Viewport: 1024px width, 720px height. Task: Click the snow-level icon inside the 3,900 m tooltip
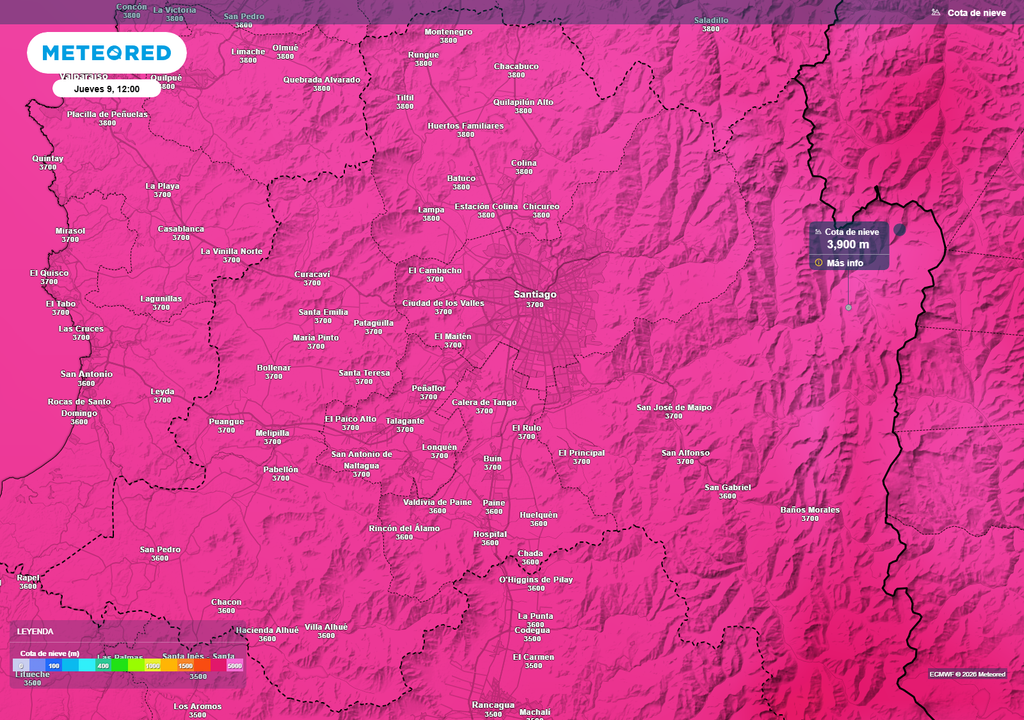pos(818,231)
